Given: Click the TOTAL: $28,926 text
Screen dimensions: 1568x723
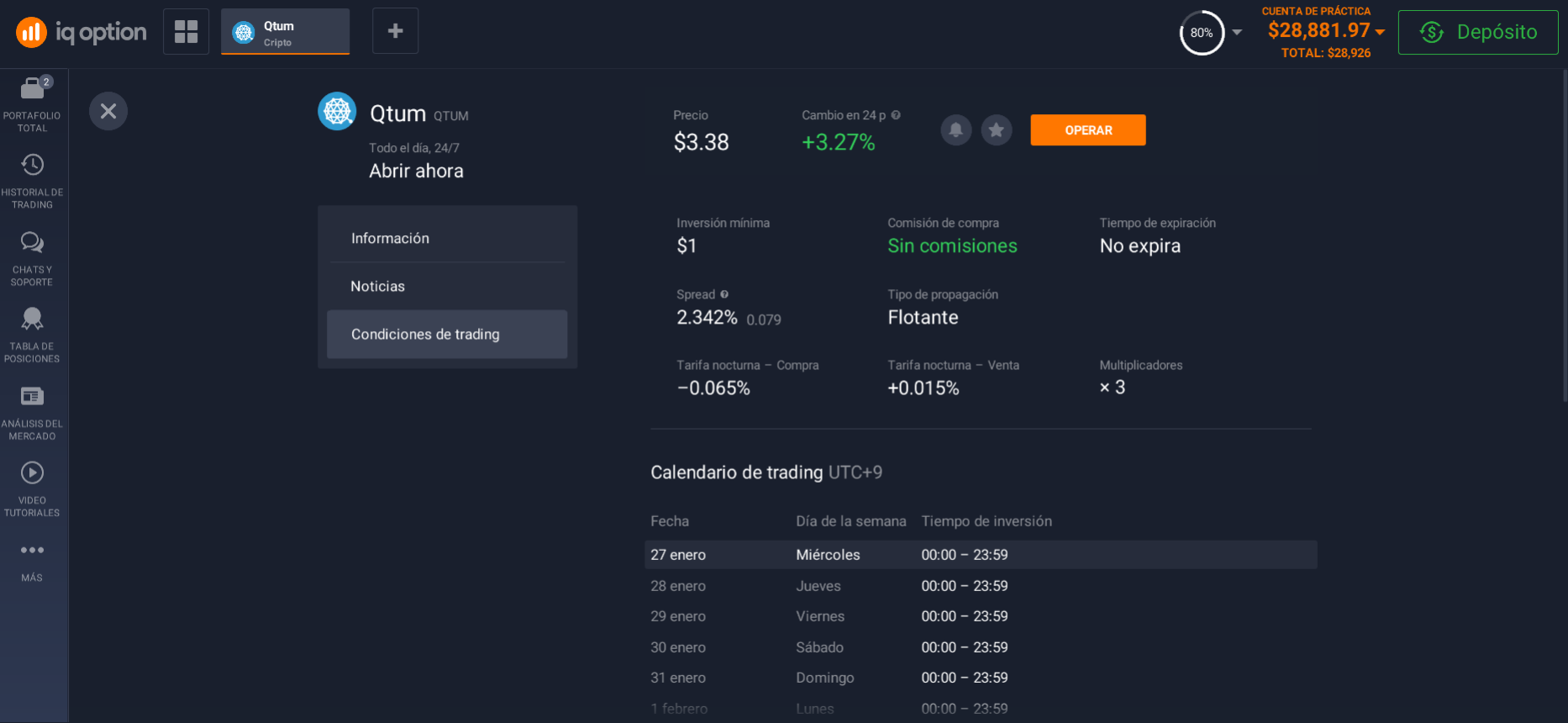Looking at the screenshot, I should click(x=1325, y=53).
